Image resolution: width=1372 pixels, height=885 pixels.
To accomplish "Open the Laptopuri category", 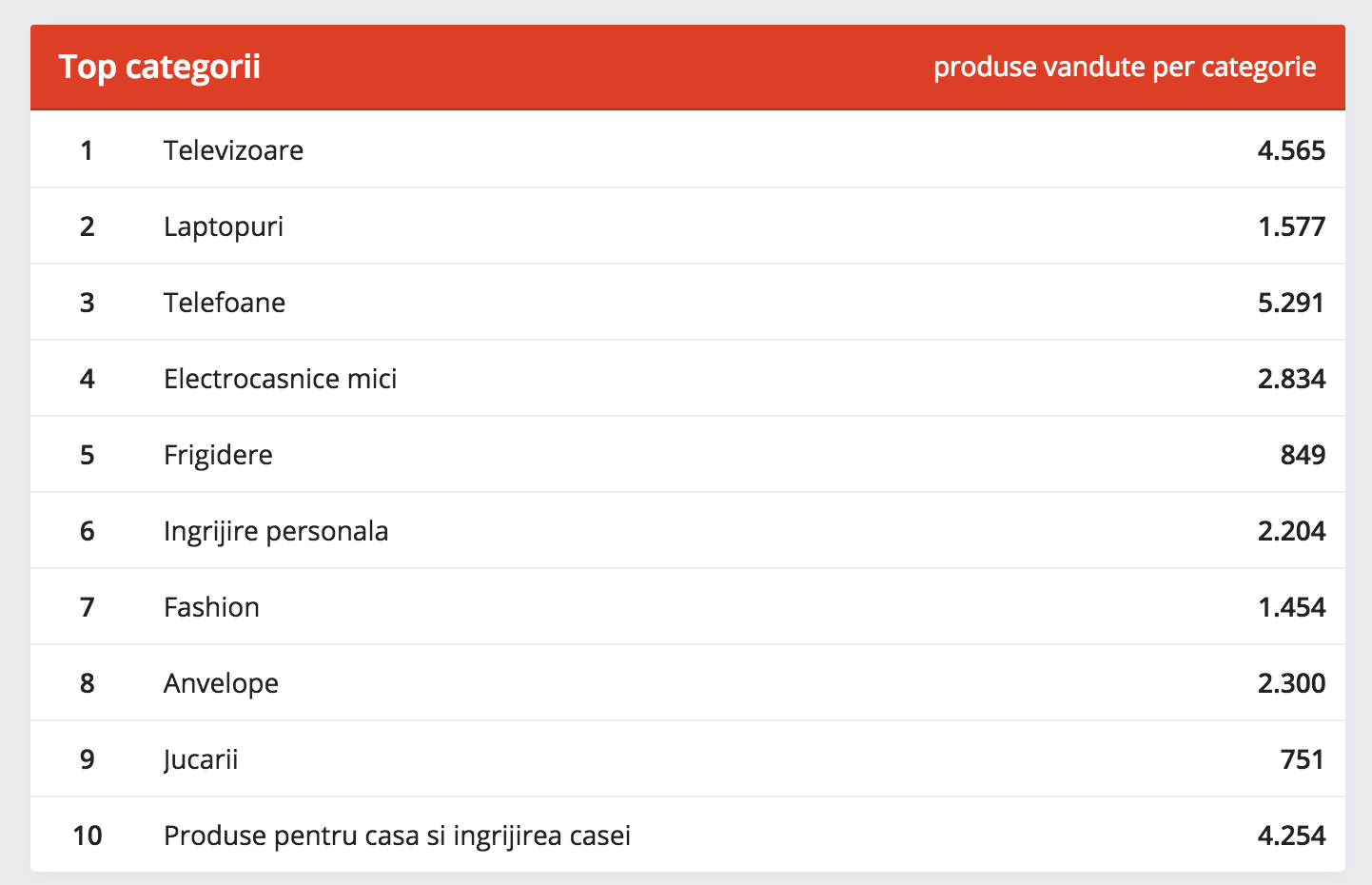I will [224, 226].
